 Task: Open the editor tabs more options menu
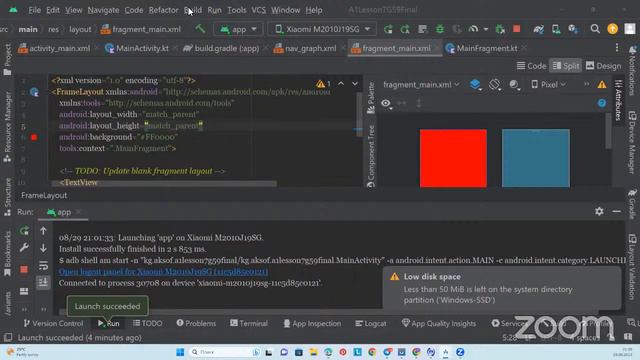tap(617, 48)
